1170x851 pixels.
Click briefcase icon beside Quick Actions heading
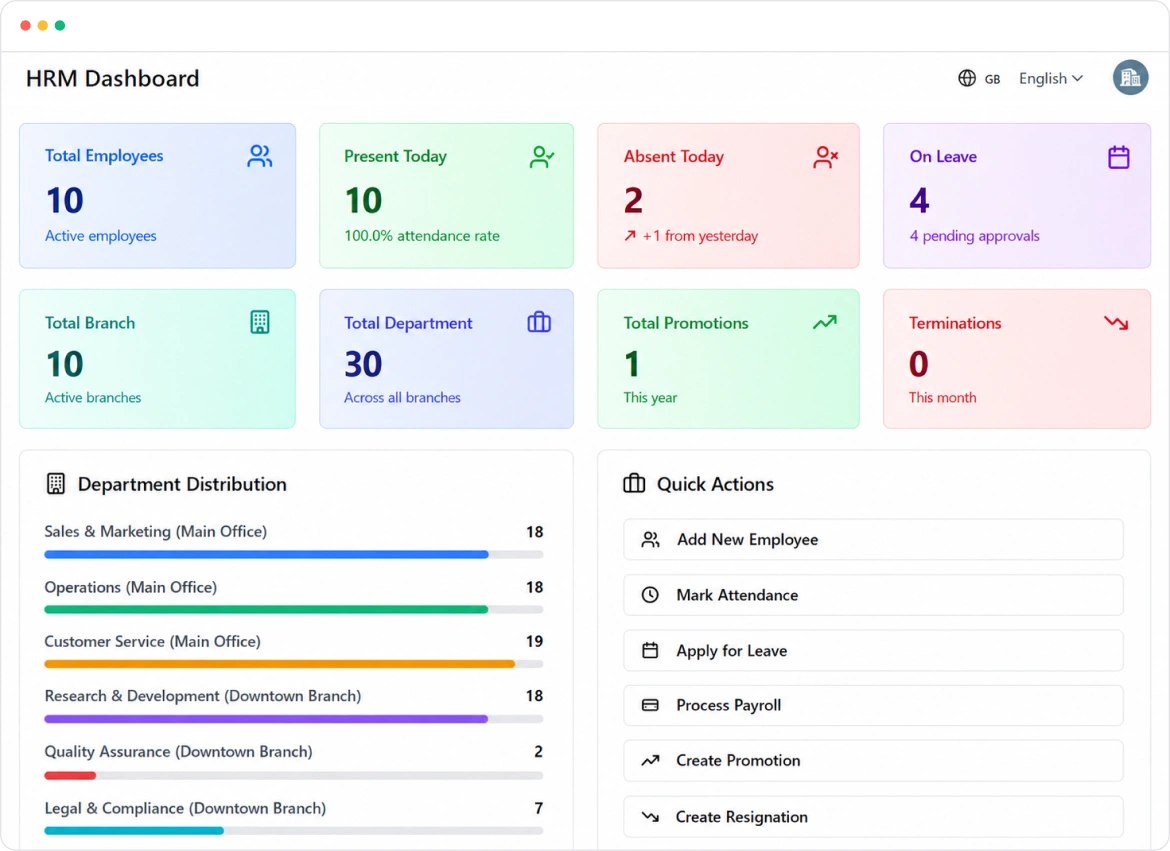coord(634,484)
